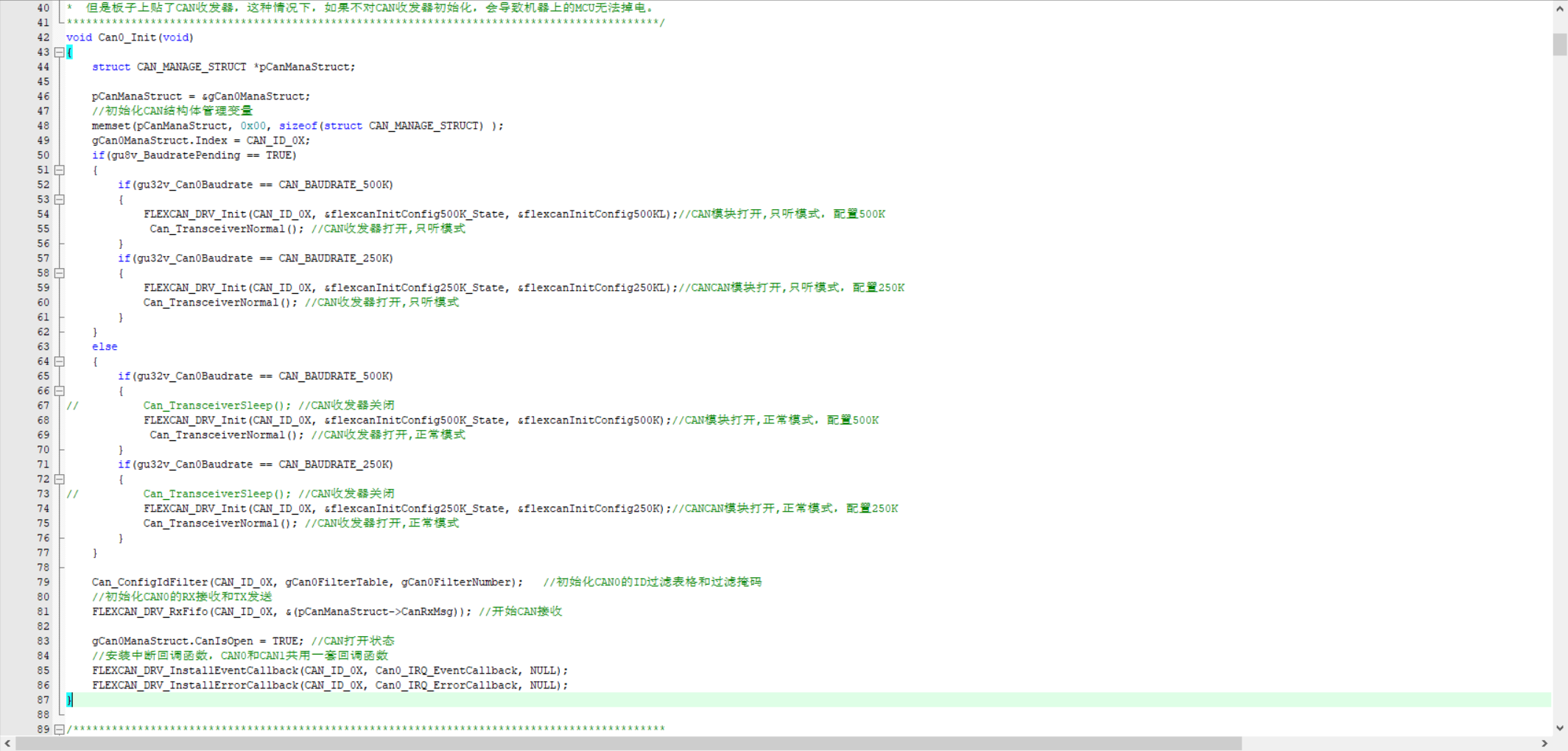Collapse the fold marker on line 72

tap(60, 479)
